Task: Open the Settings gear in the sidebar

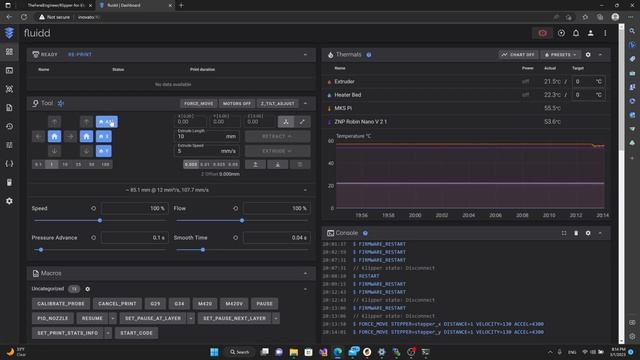Action: (x=9, y=201)
